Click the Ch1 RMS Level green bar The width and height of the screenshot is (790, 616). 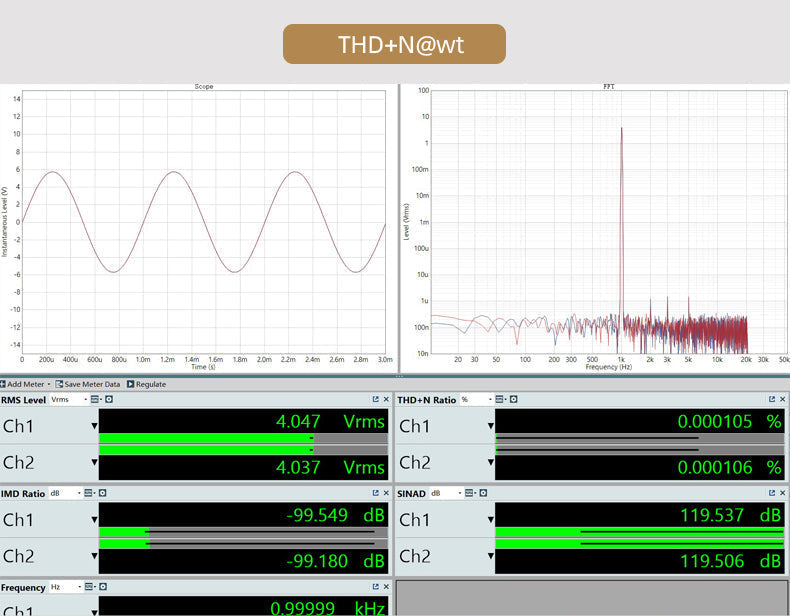pyautogui.click(x=205, y=438)
